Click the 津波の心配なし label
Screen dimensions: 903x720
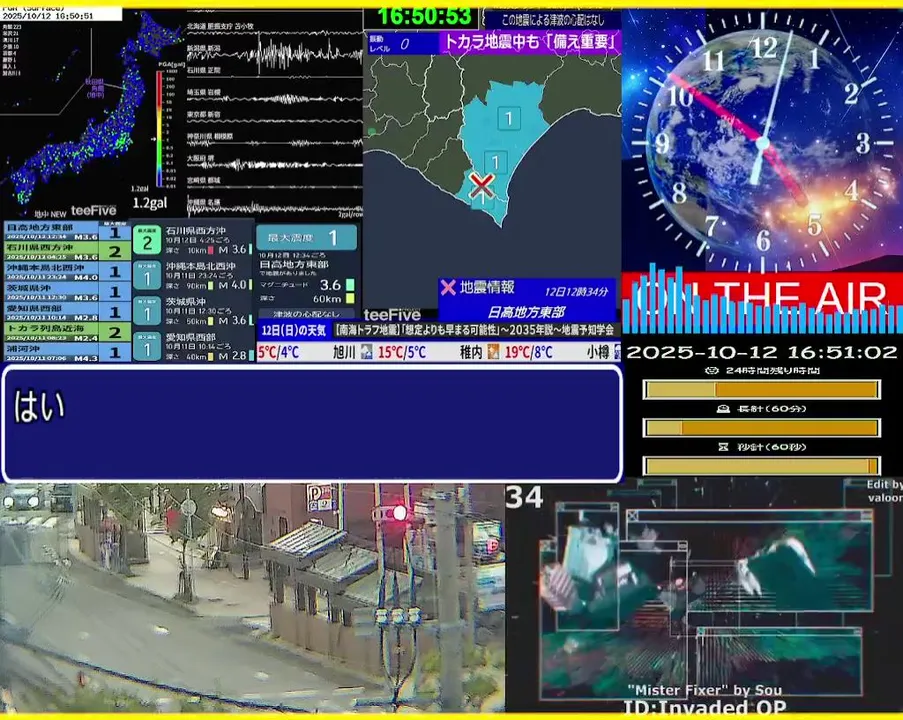coord(306,314)
